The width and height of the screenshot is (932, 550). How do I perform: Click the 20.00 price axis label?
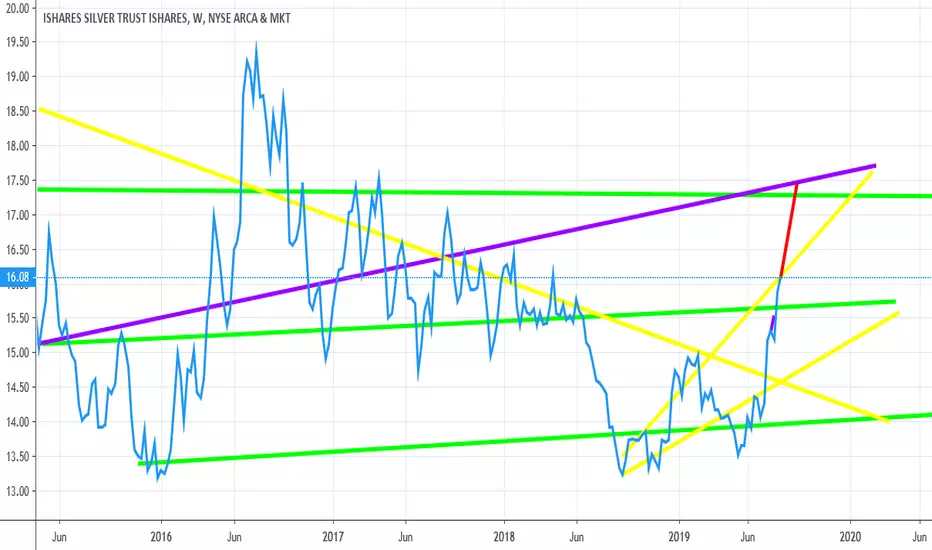click(x=17, y=8)
